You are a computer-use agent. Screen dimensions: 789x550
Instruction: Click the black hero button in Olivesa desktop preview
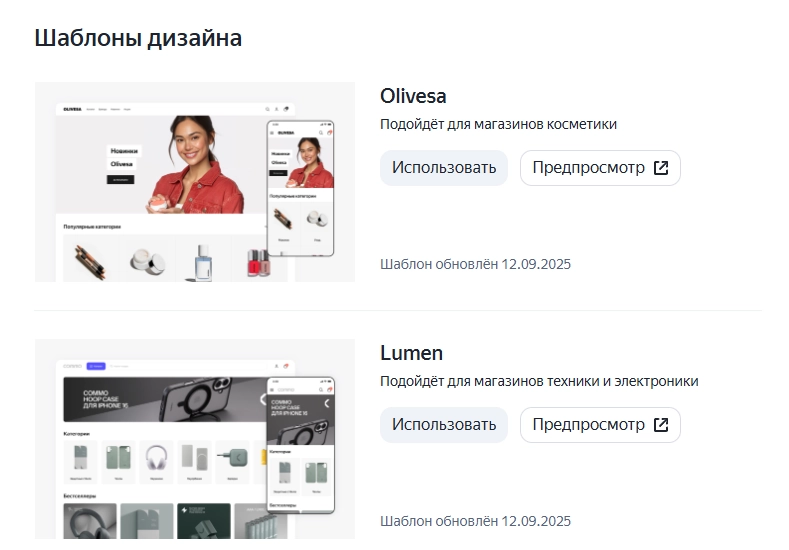pyautogui.click(x=121, y=179)
